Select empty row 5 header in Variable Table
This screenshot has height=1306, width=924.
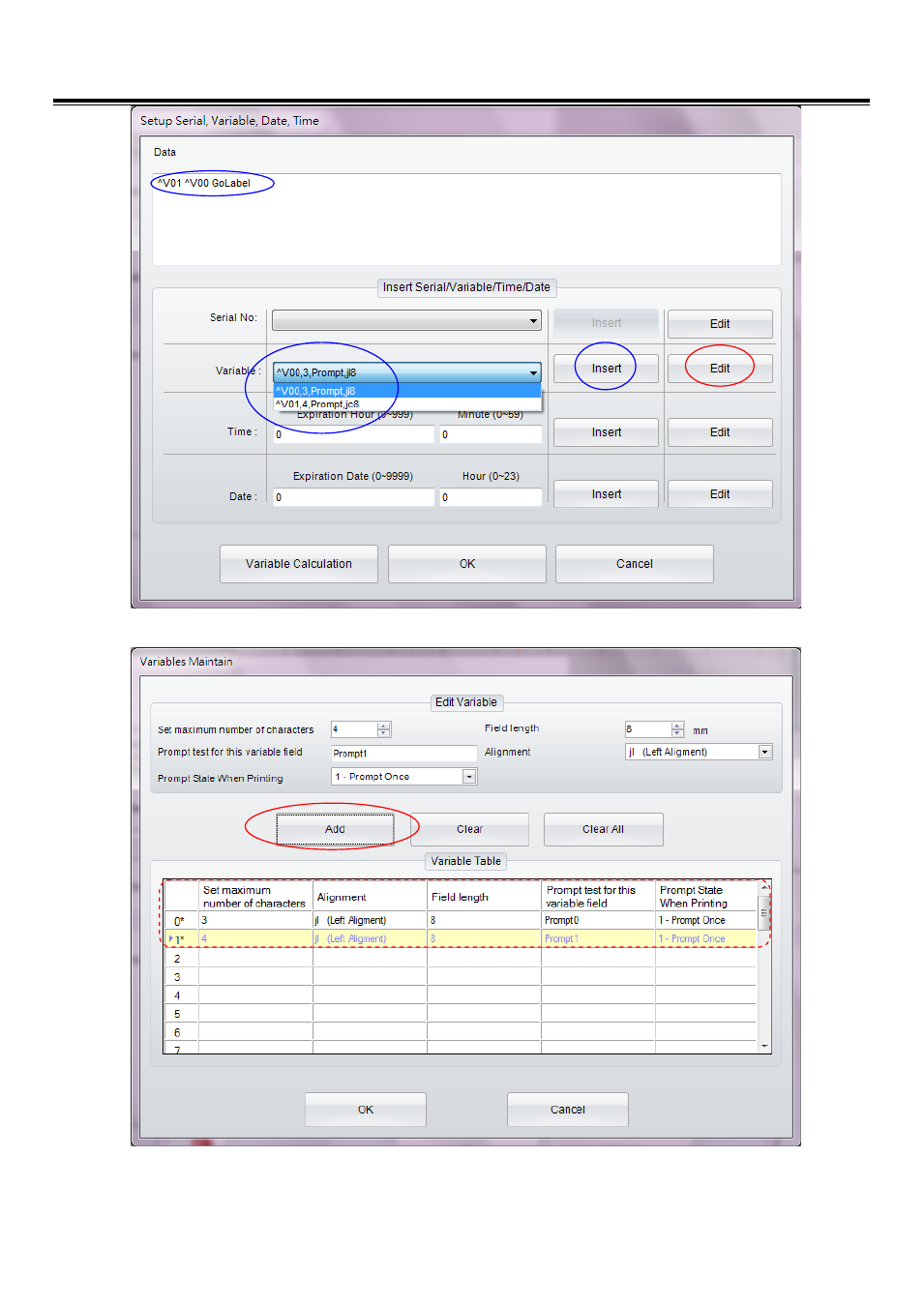click(x=180, y=1014)
